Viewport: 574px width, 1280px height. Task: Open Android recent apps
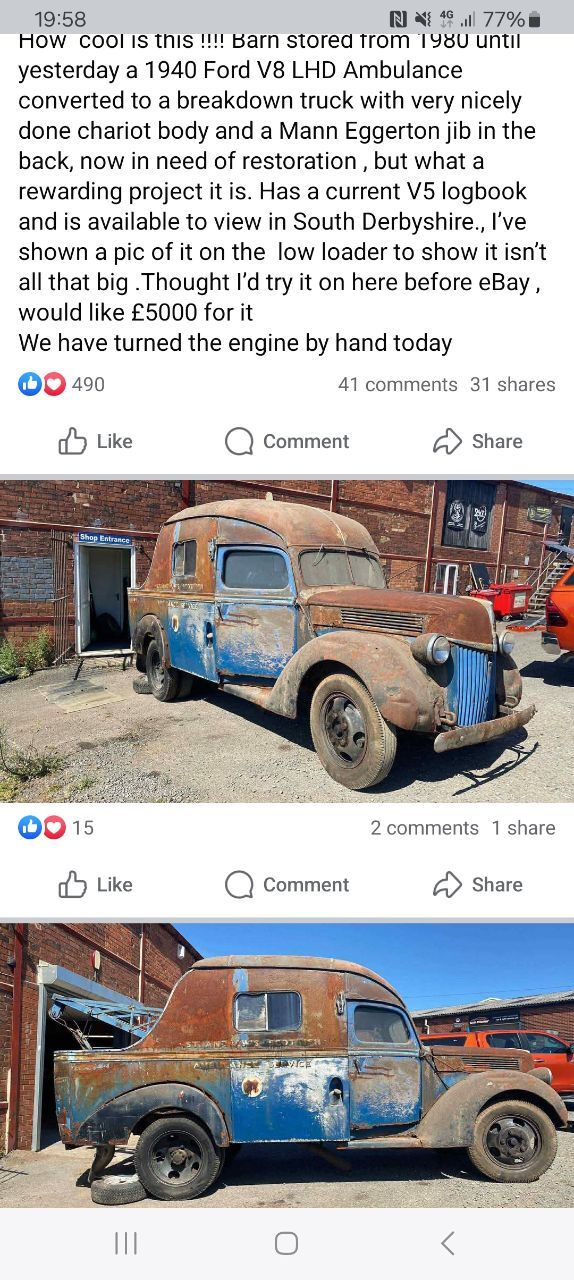click(126, 1243)
